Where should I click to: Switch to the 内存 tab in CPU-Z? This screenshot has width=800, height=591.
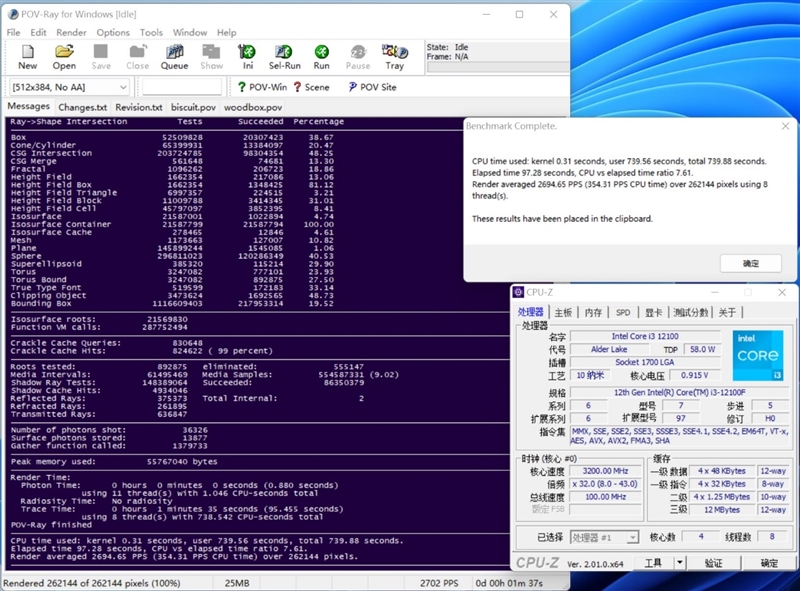tap(594, 312)
